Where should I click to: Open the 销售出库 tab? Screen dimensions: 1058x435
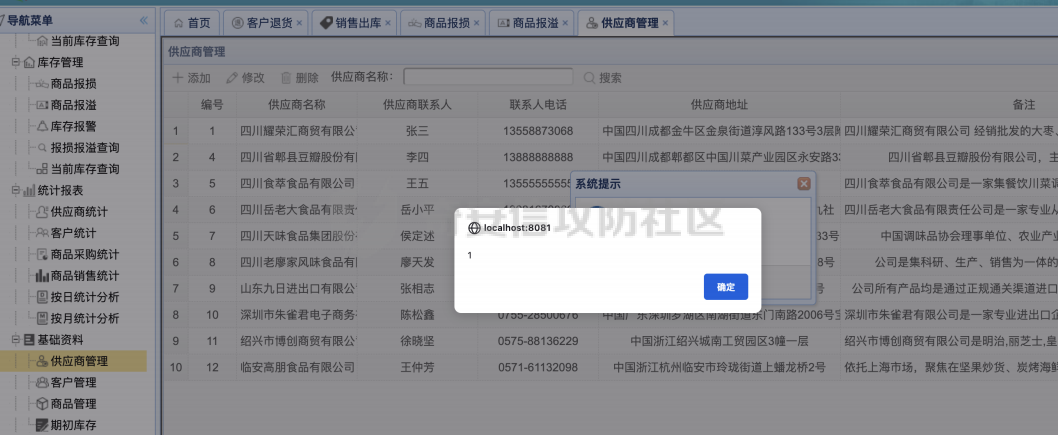(x=352, y=23)
